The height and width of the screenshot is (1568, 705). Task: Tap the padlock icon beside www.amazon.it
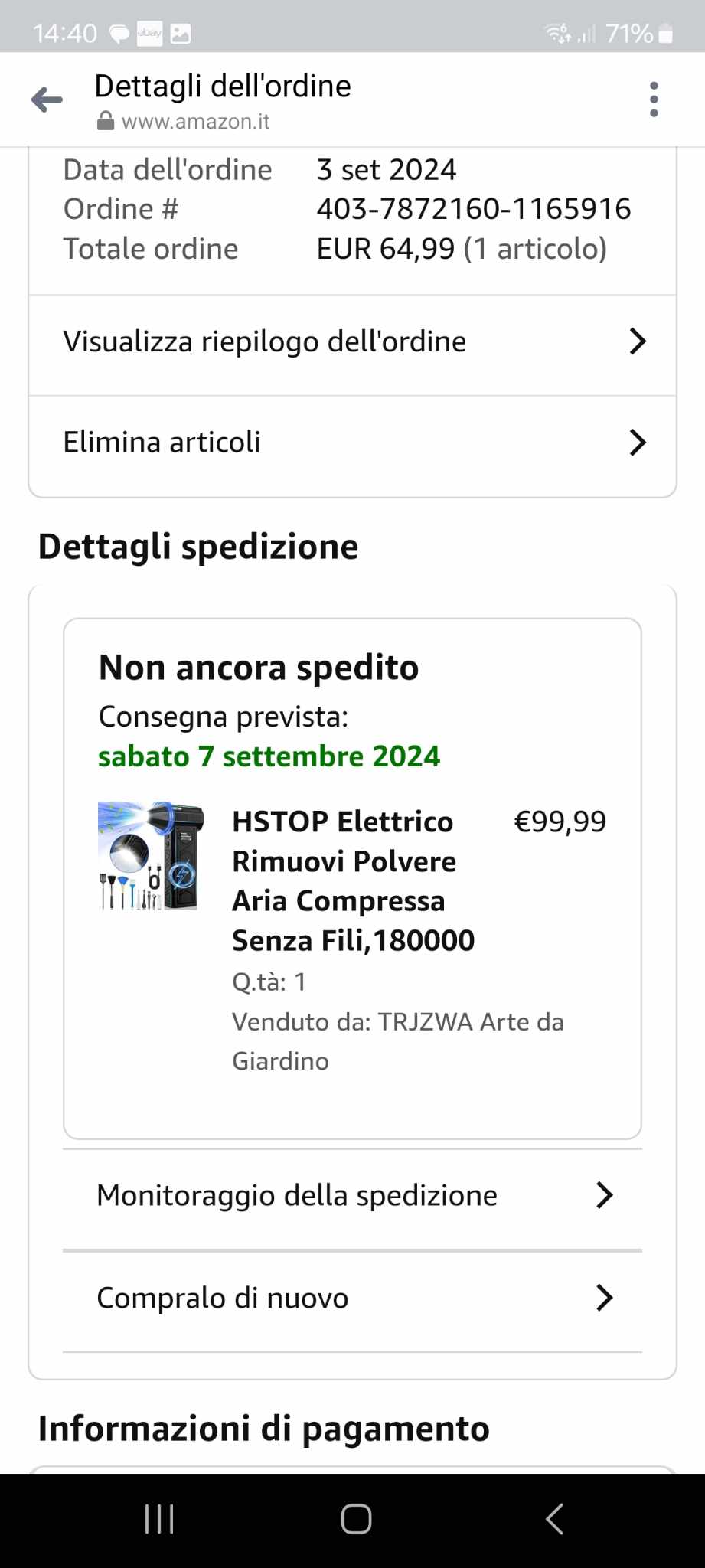[x=106, y=122]
